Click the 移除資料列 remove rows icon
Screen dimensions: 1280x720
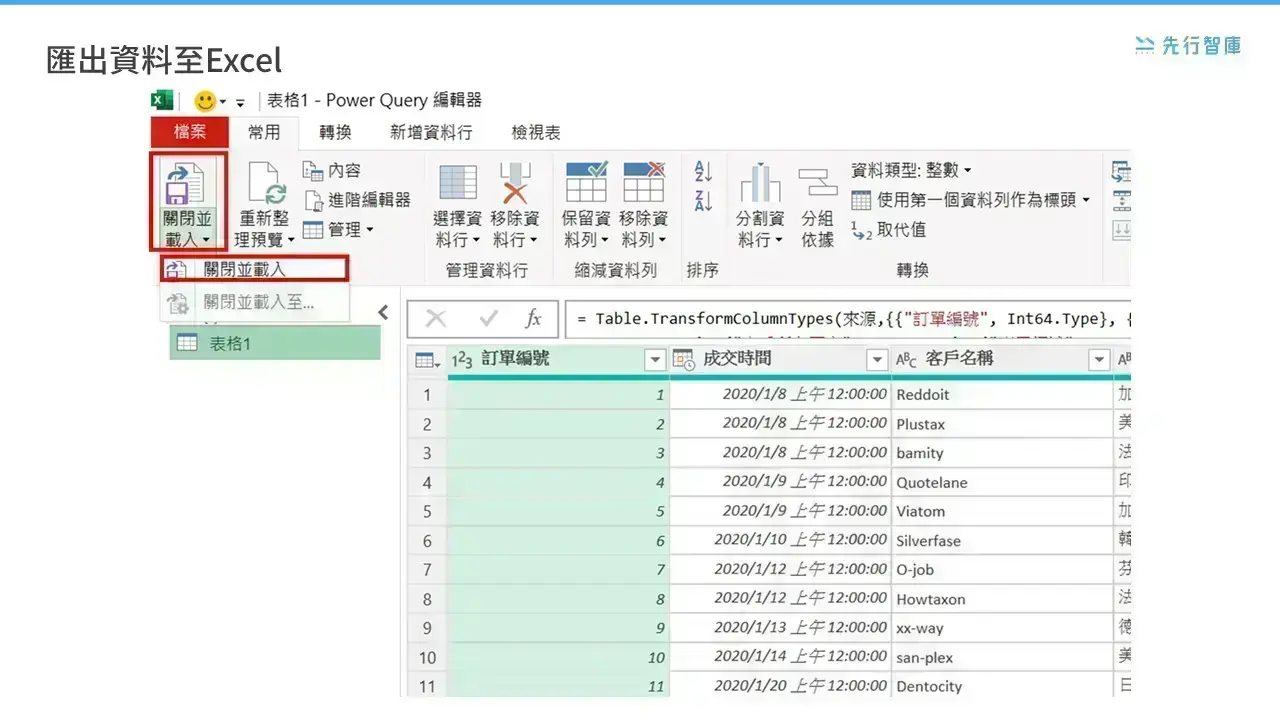(643, 183)
